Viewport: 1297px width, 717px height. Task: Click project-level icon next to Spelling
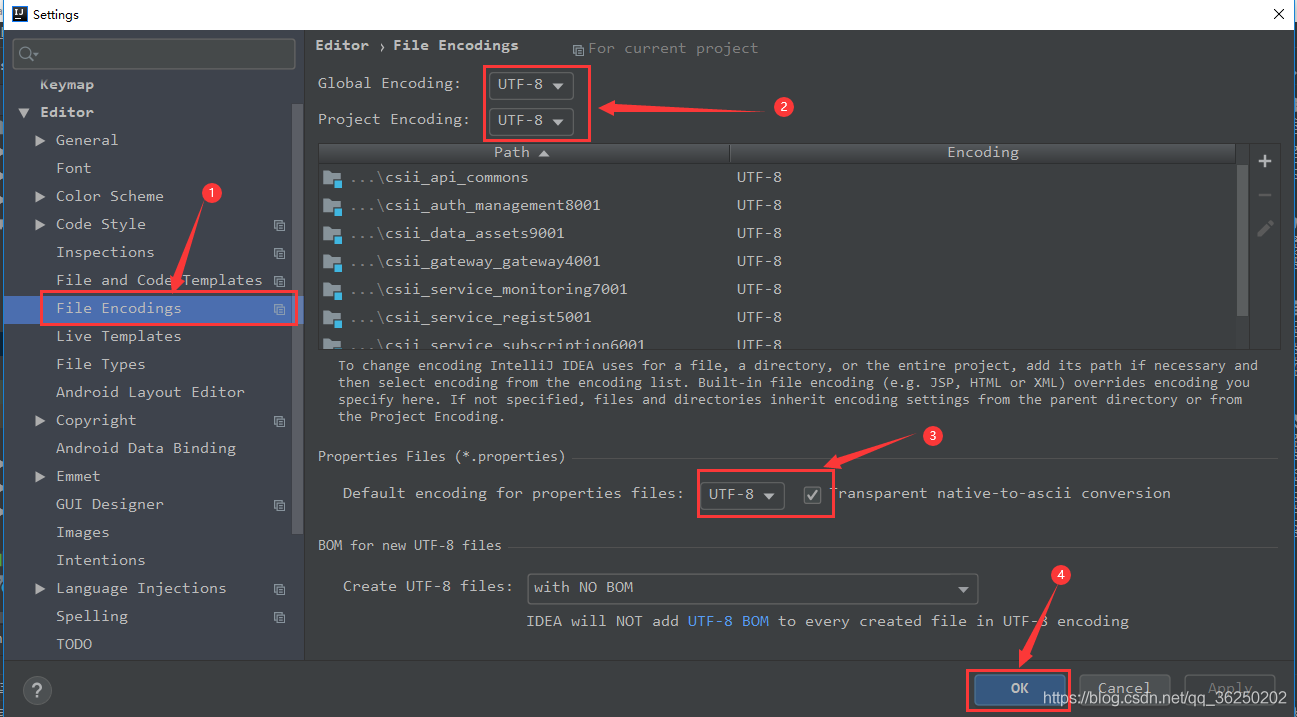point(279,617)
